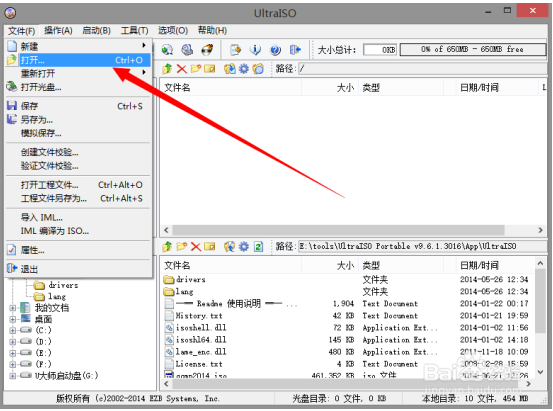The height and width of the screenshot is (411, 553).
Task: Choose 验证文件校验... menu entry
Action: pos(78,165)
